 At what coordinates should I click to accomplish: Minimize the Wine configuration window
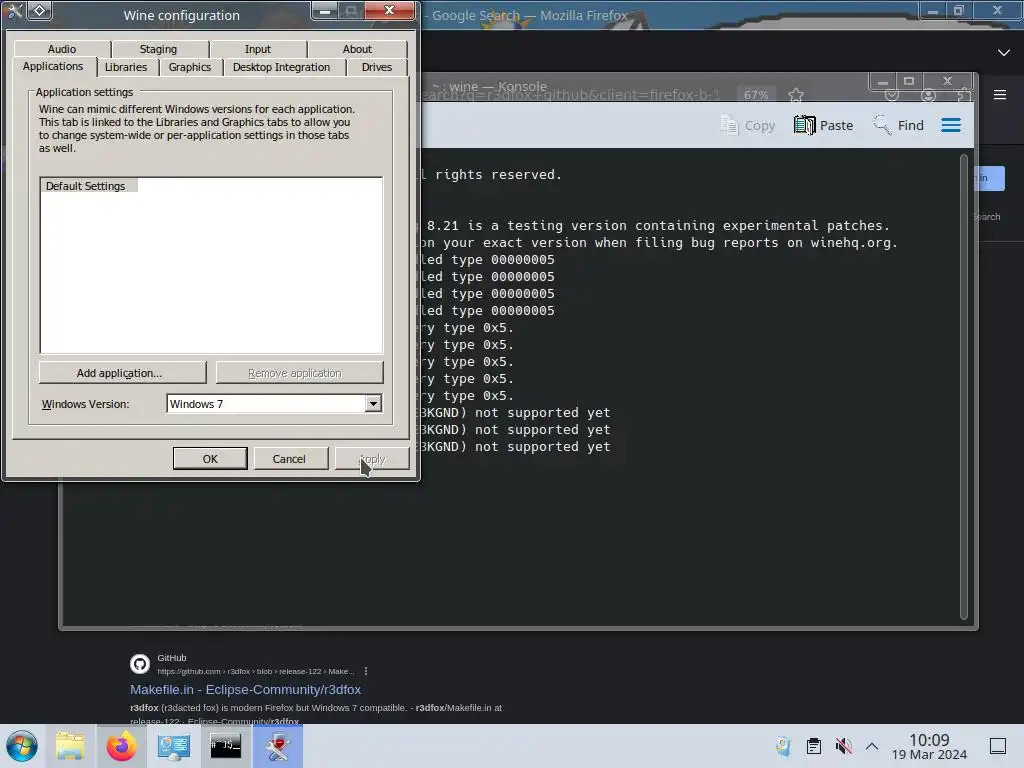pos(325,10)
